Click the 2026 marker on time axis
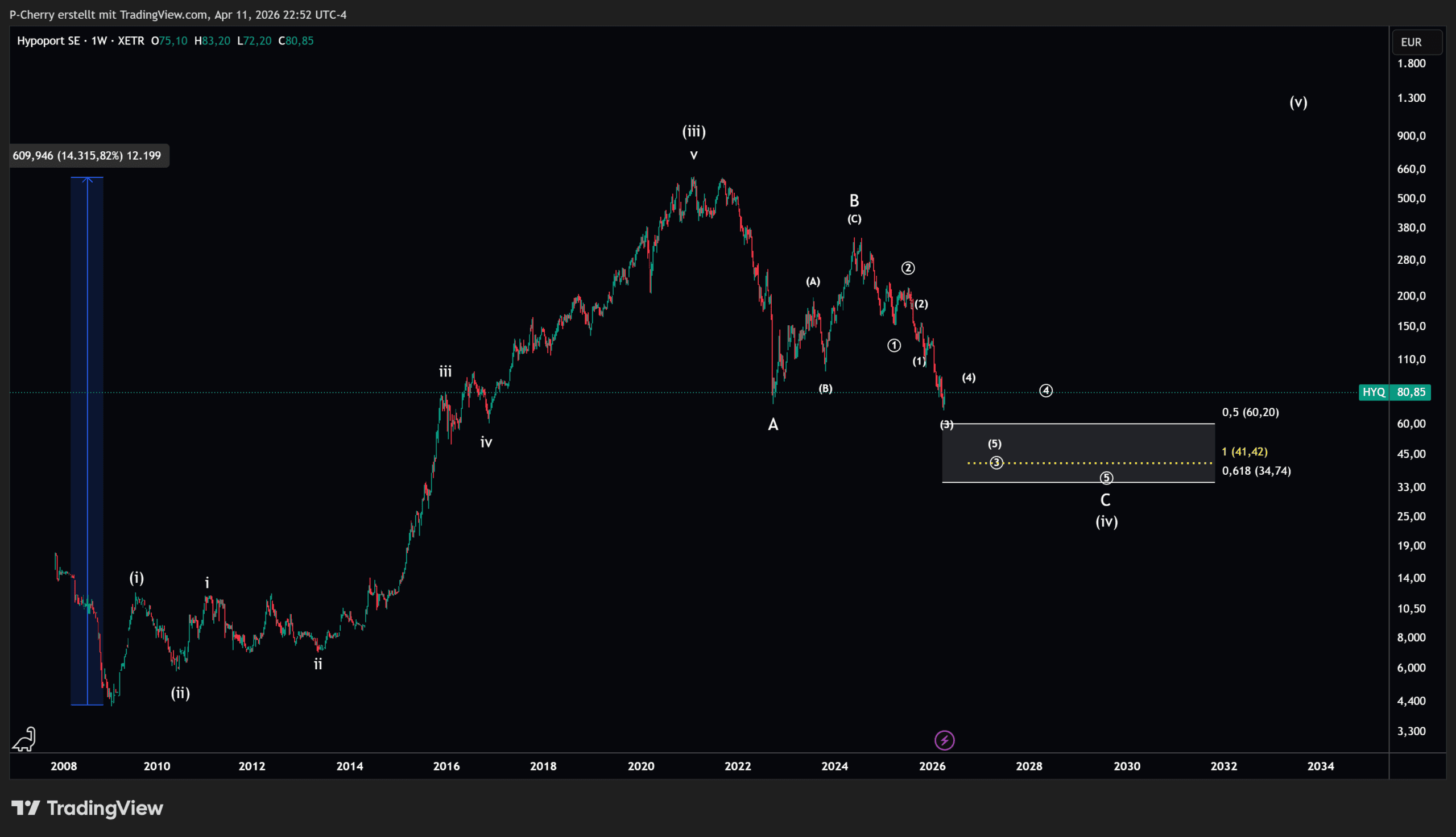The width and height of the screenshot is (1456, 837). click(x=932, y=766)
